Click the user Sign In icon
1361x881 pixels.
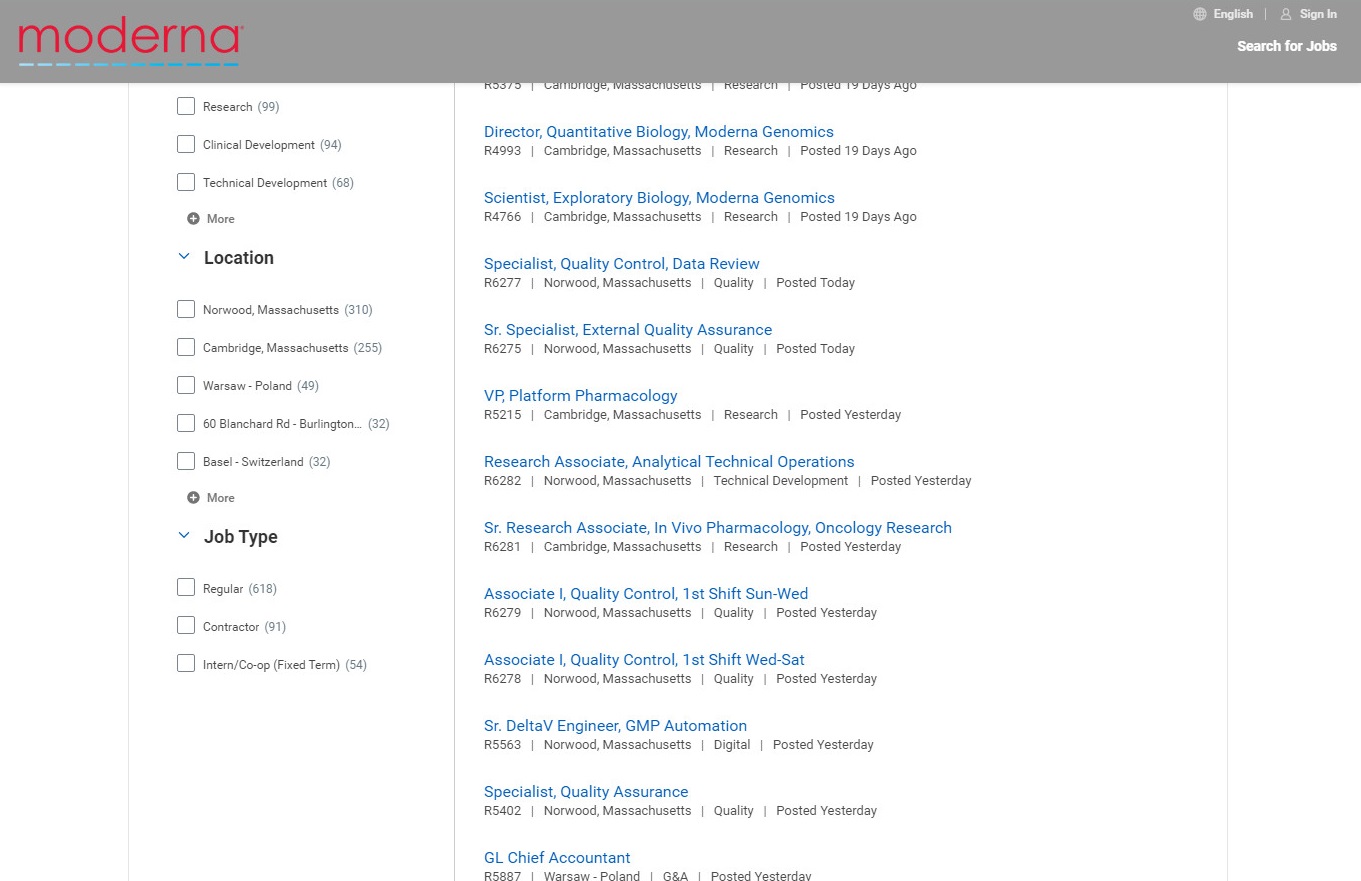[x=1286, y=14]
